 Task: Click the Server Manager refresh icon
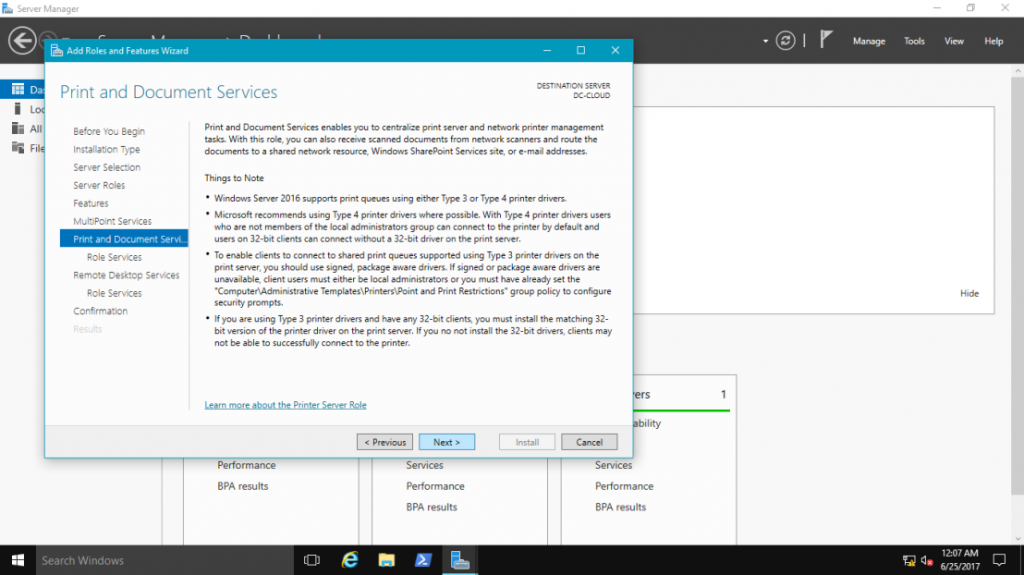(785, 41)
